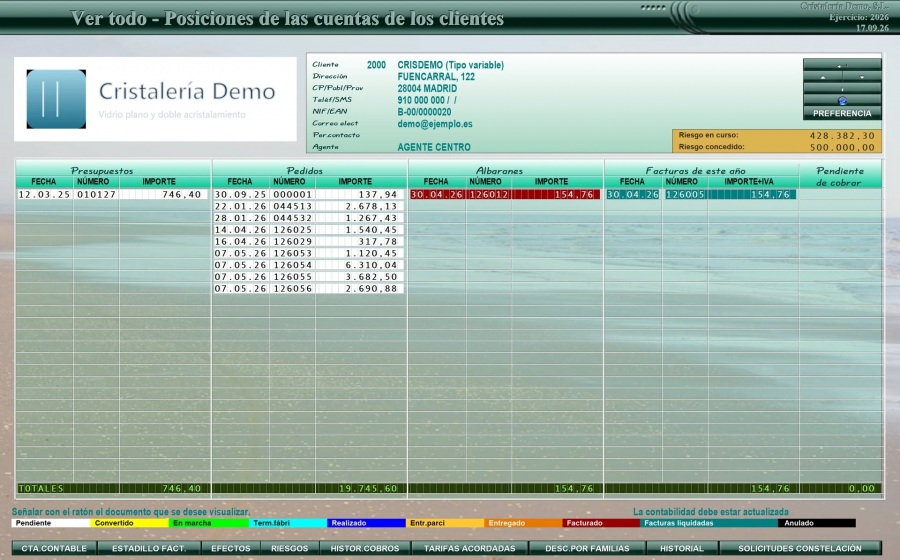
Task: Open the blue globe web button
Action: click(842, 100)
